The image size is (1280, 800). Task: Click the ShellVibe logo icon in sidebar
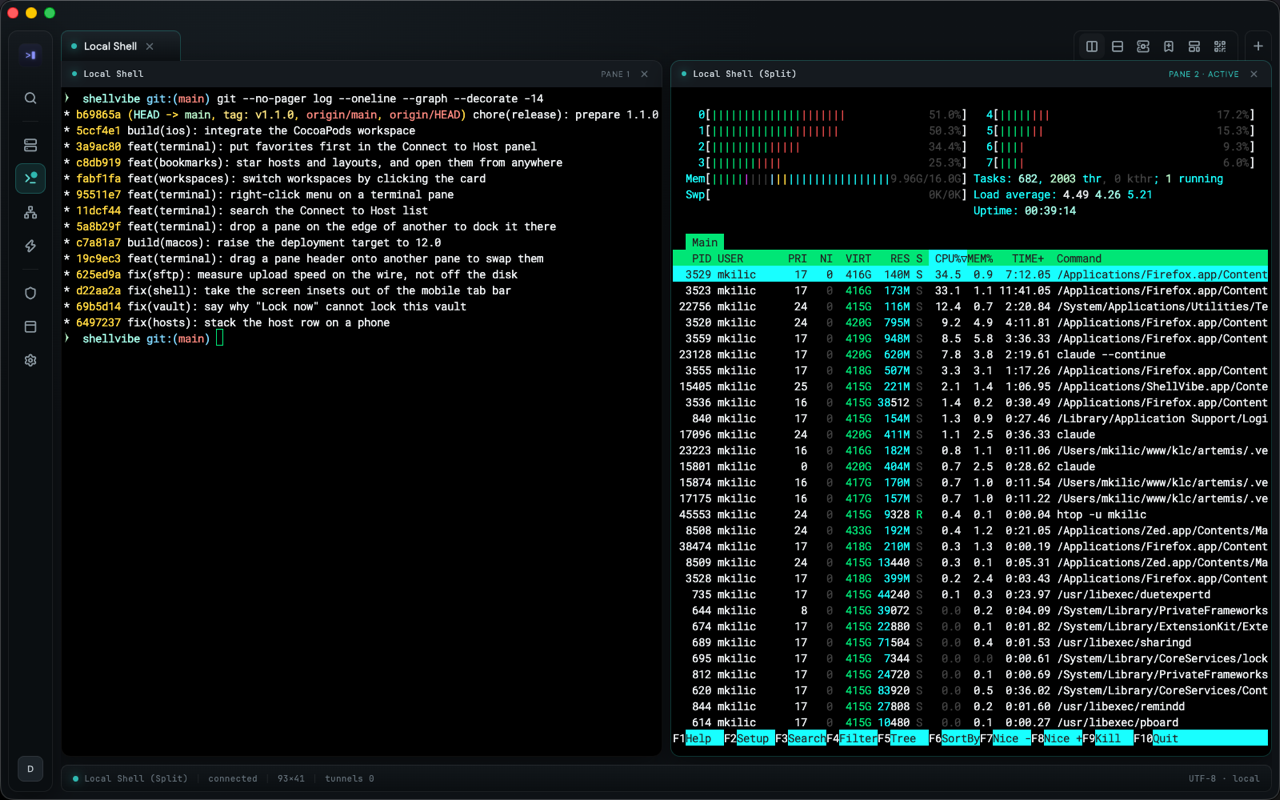[30, 55]
